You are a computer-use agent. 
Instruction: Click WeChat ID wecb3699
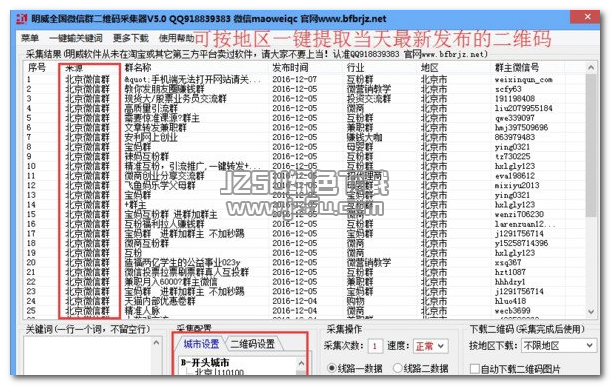(x=513, y=311)
